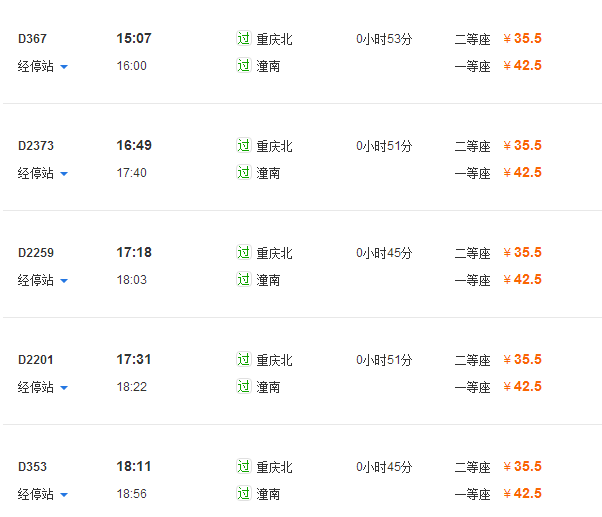Open 经停站 dropdown for train D2201
The width and height of the screenshot is (602, 517).
pos(43,387)
